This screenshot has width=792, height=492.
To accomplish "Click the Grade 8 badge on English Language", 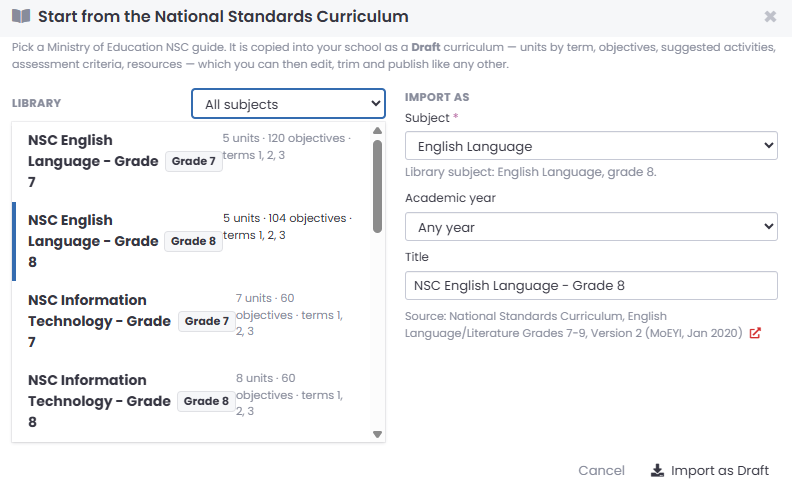I will 193,241.
